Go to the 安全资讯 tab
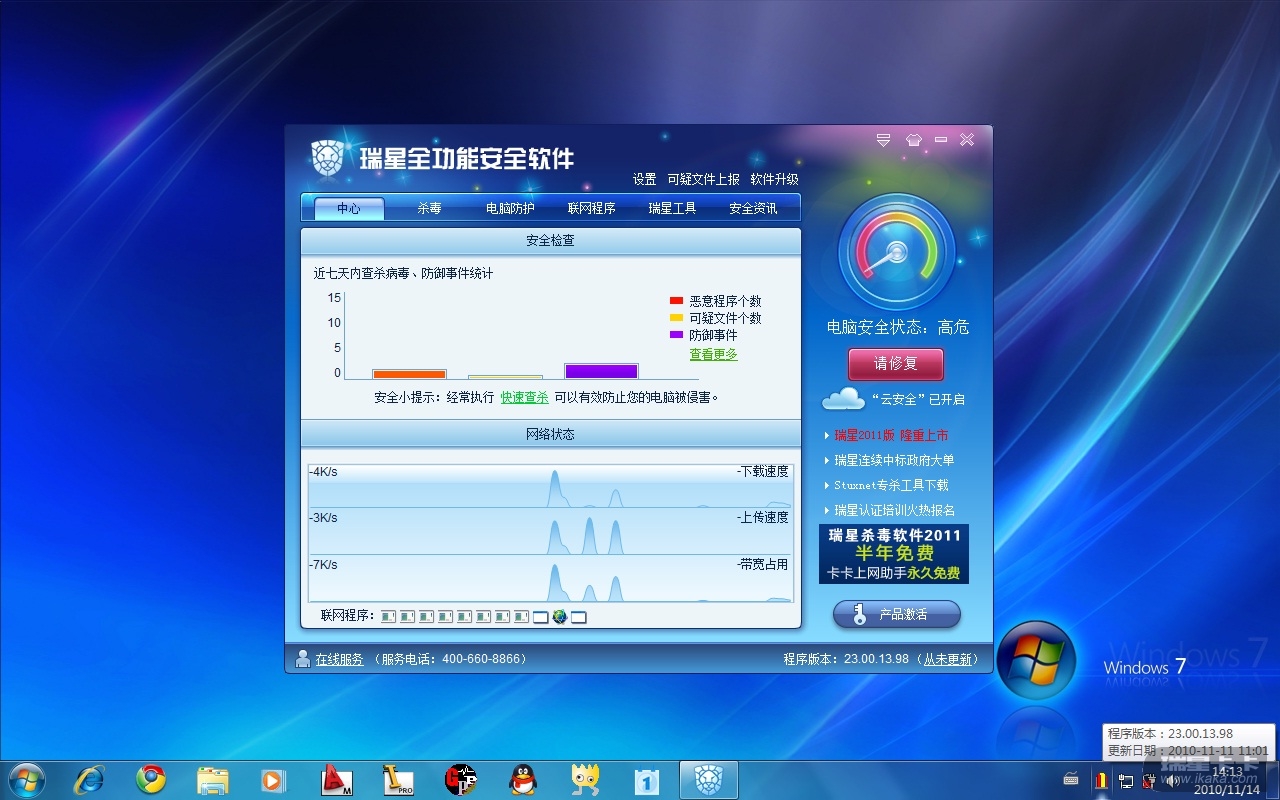Screen dimensions: 1280x800 pos(753,208)
